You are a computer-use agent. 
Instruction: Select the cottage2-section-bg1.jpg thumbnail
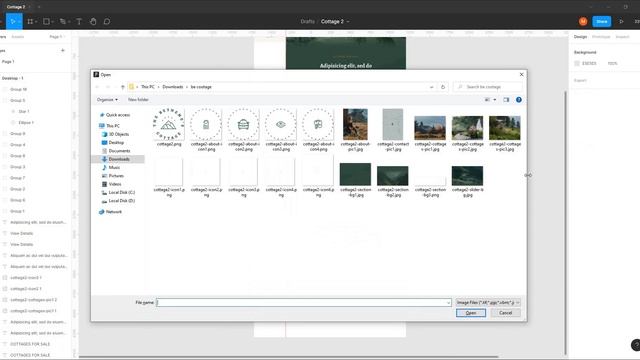(x=355, y=174)
